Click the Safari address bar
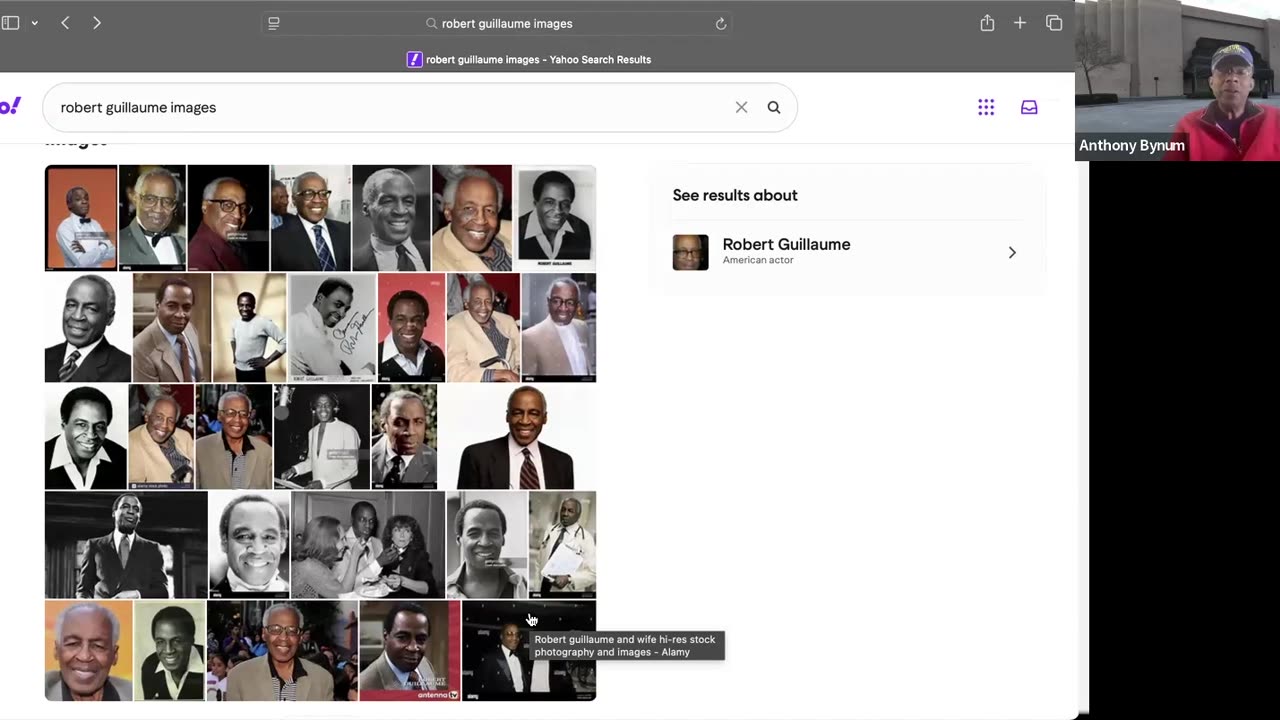This screenshot has width=1280, height=720. (x=500, y=23)
